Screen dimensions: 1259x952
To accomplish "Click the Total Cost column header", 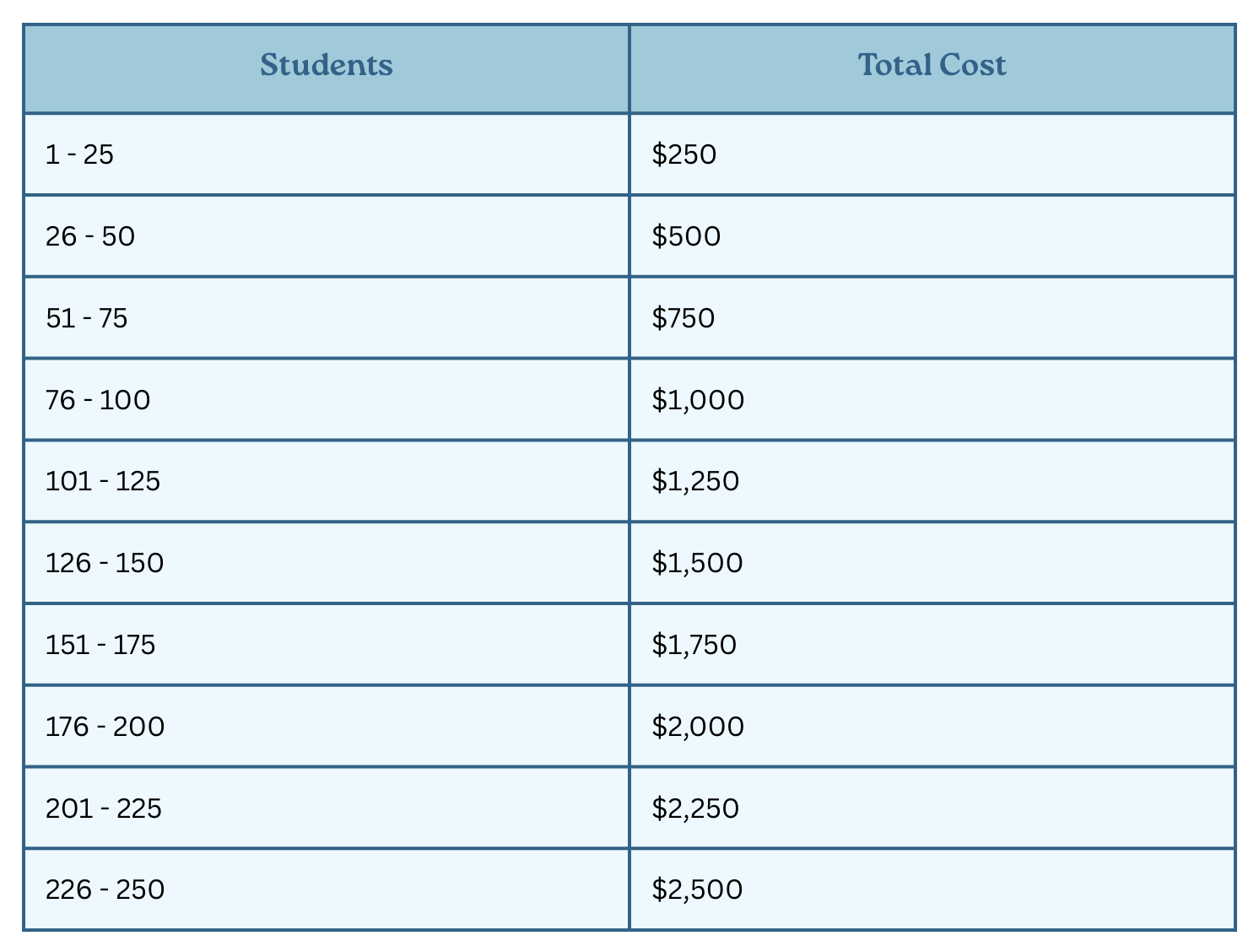I will (932, 69).
